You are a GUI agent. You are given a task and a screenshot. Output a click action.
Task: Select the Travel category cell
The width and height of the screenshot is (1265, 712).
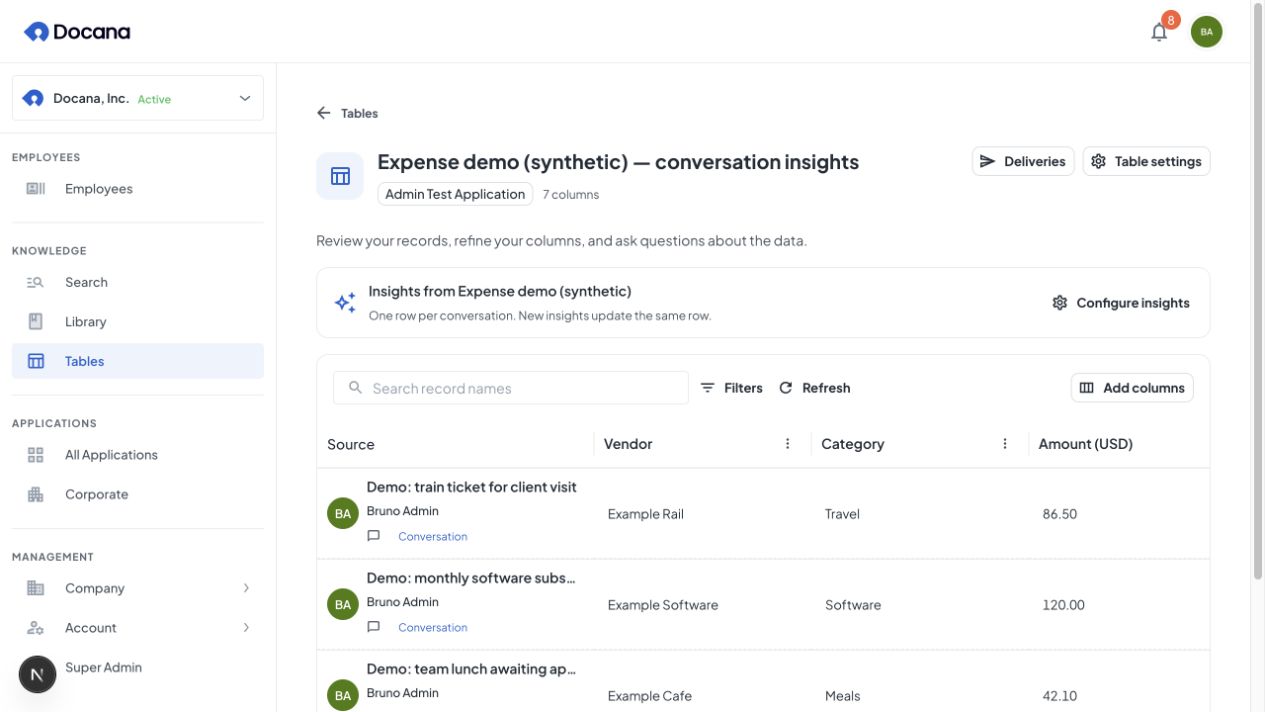coord(842,514)
